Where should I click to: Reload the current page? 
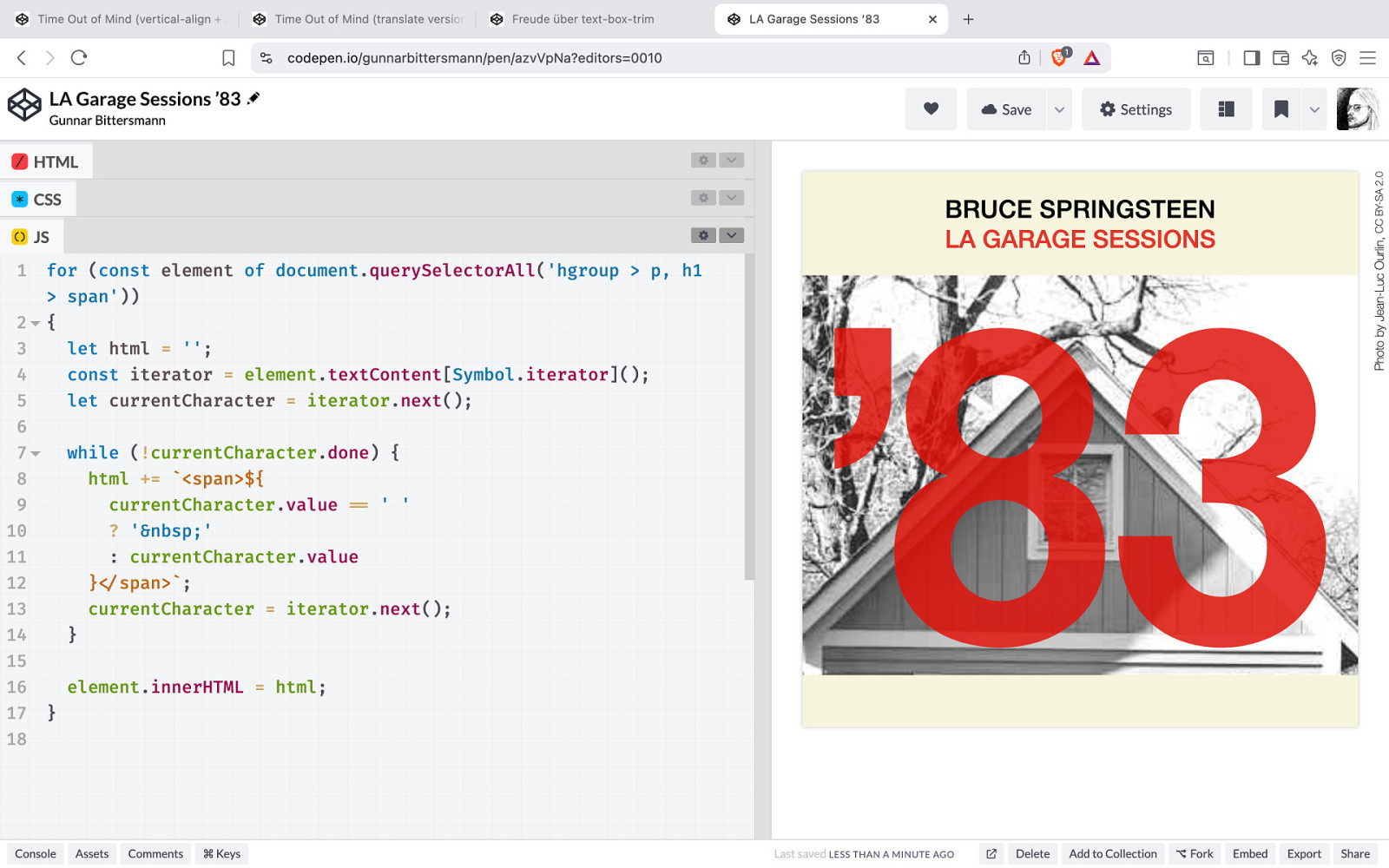click(79, 57)
